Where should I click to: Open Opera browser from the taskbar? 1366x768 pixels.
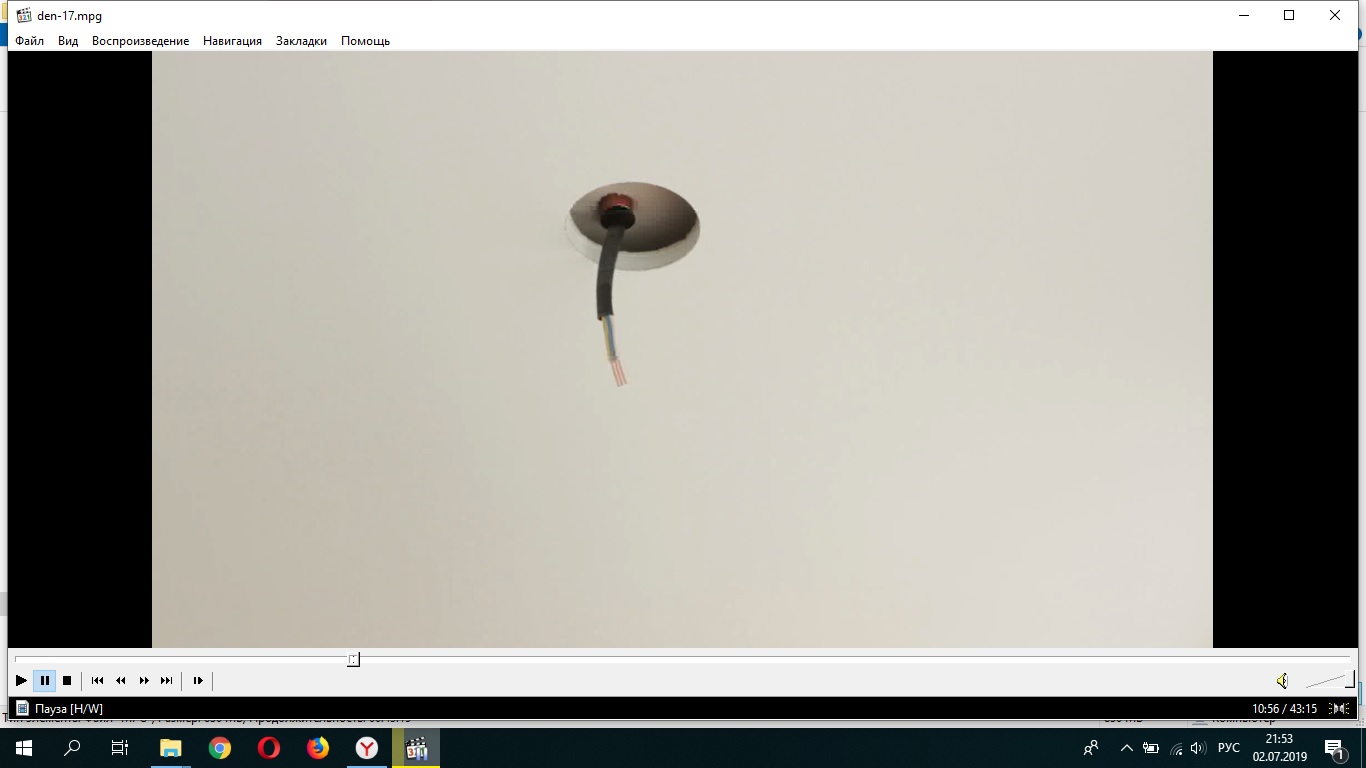coord(268,748)
